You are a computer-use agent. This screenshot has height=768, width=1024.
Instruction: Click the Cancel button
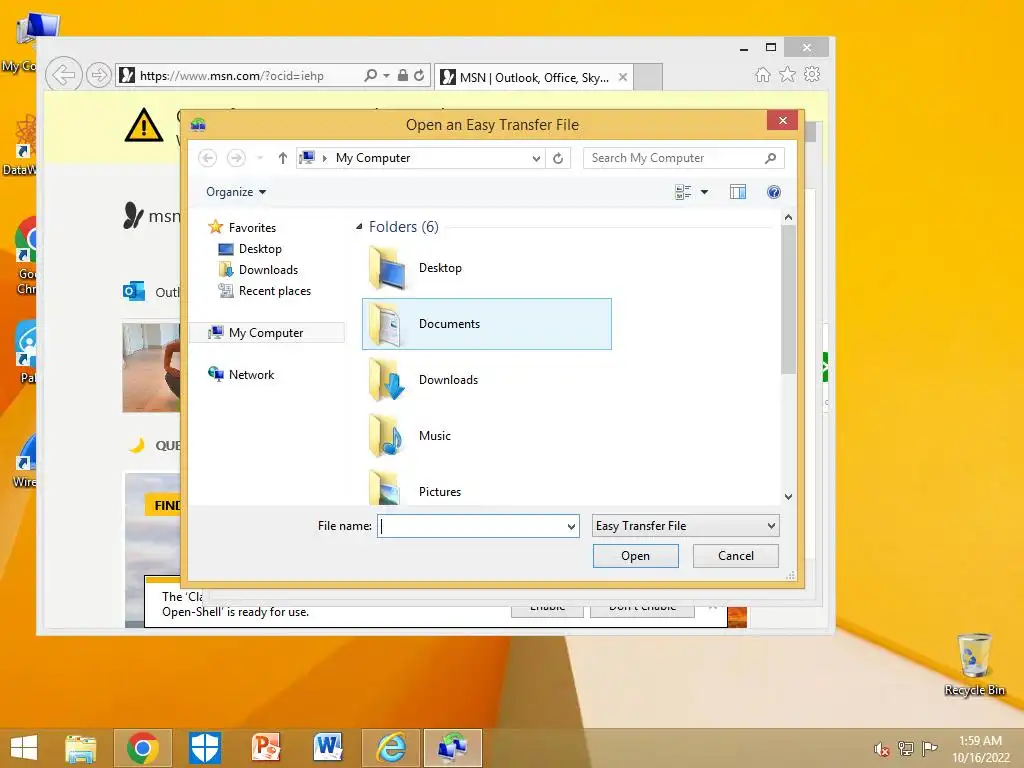point(735,556)
